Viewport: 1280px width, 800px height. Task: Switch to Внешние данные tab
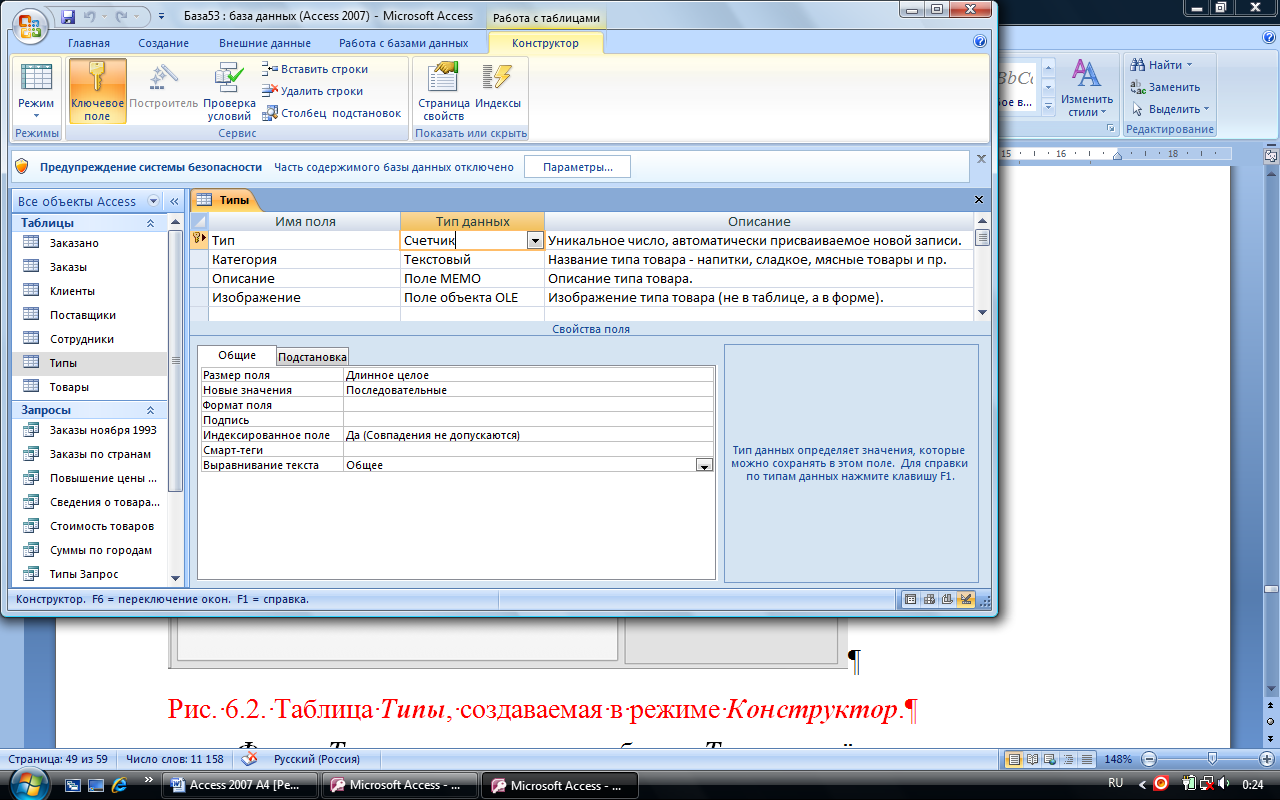coord(265,43)
